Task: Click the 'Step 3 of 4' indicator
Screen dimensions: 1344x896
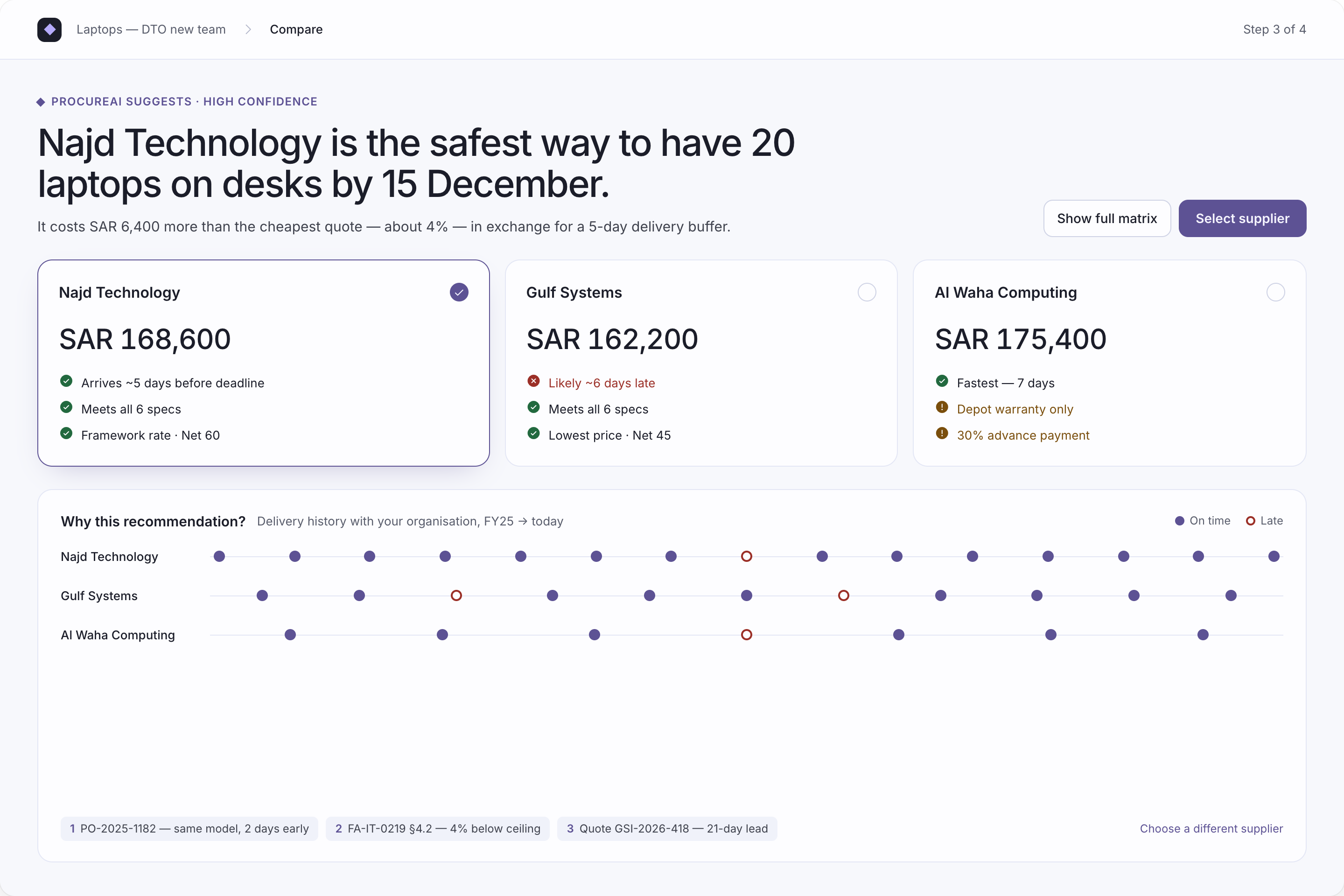Action: point(1274,29)
